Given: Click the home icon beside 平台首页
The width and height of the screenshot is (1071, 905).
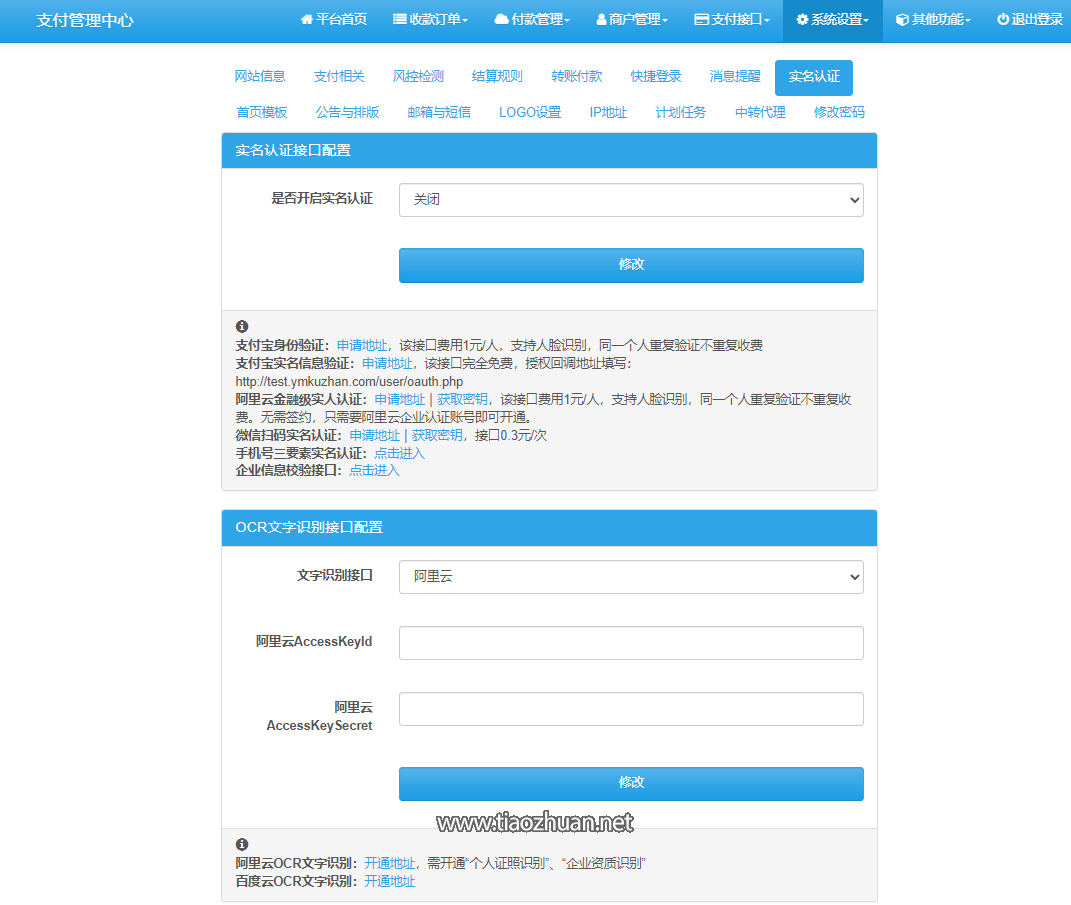Looking at the screenshot, I should click(x=308, y=19).
